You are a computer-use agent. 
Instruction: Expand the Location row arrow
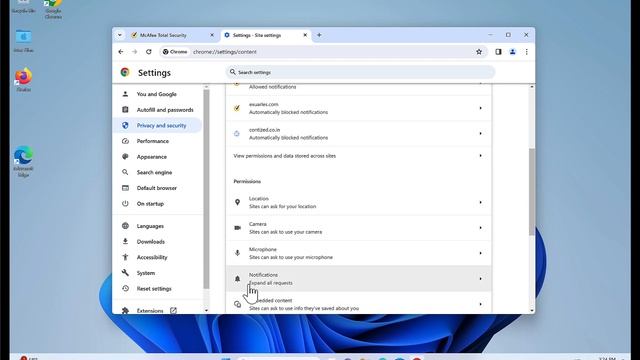pyautogui.click(x=480, y=202)
